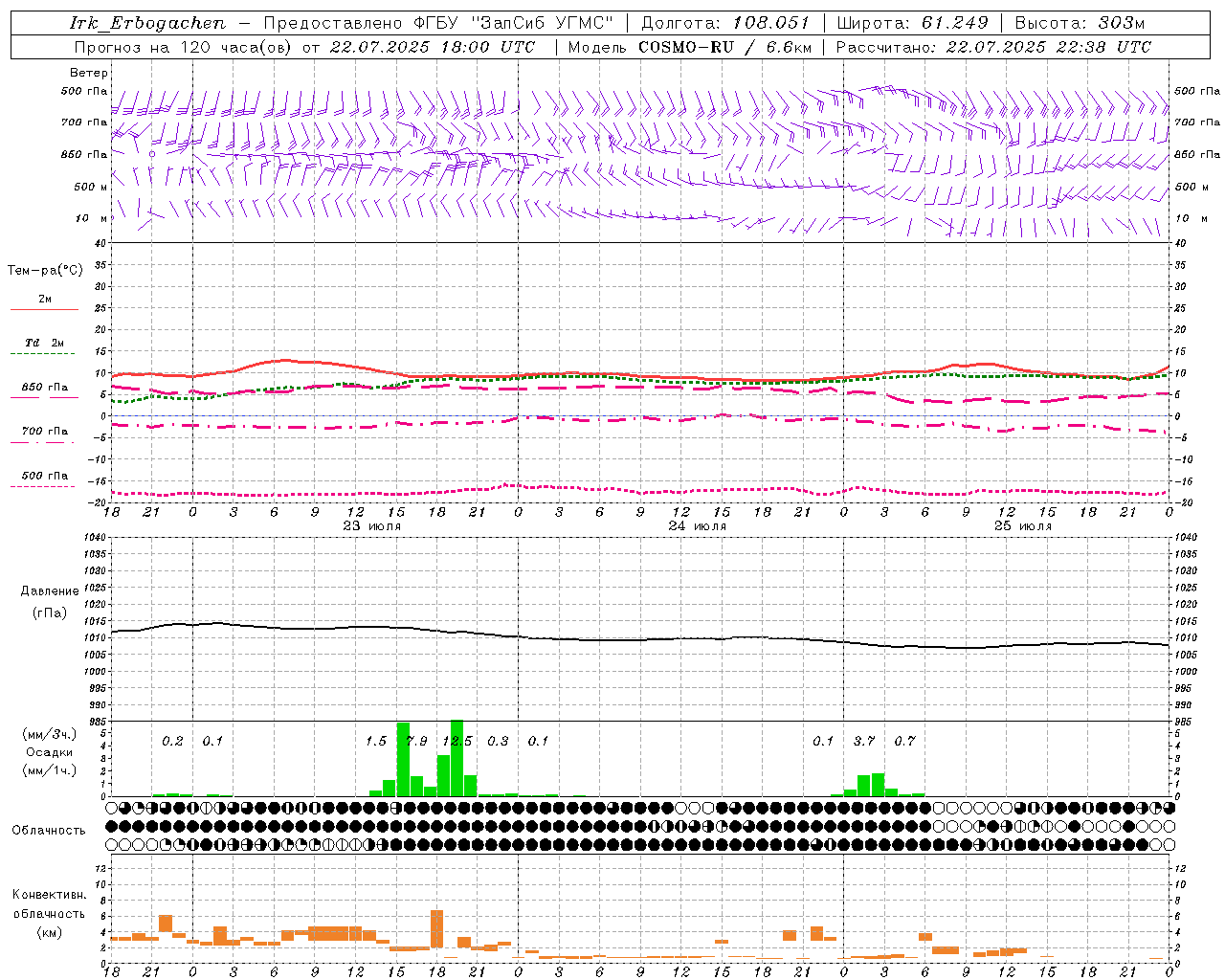1225x980 pixels.
Task: Click the 25 июля date label
Action: [x=1023, y=525]
